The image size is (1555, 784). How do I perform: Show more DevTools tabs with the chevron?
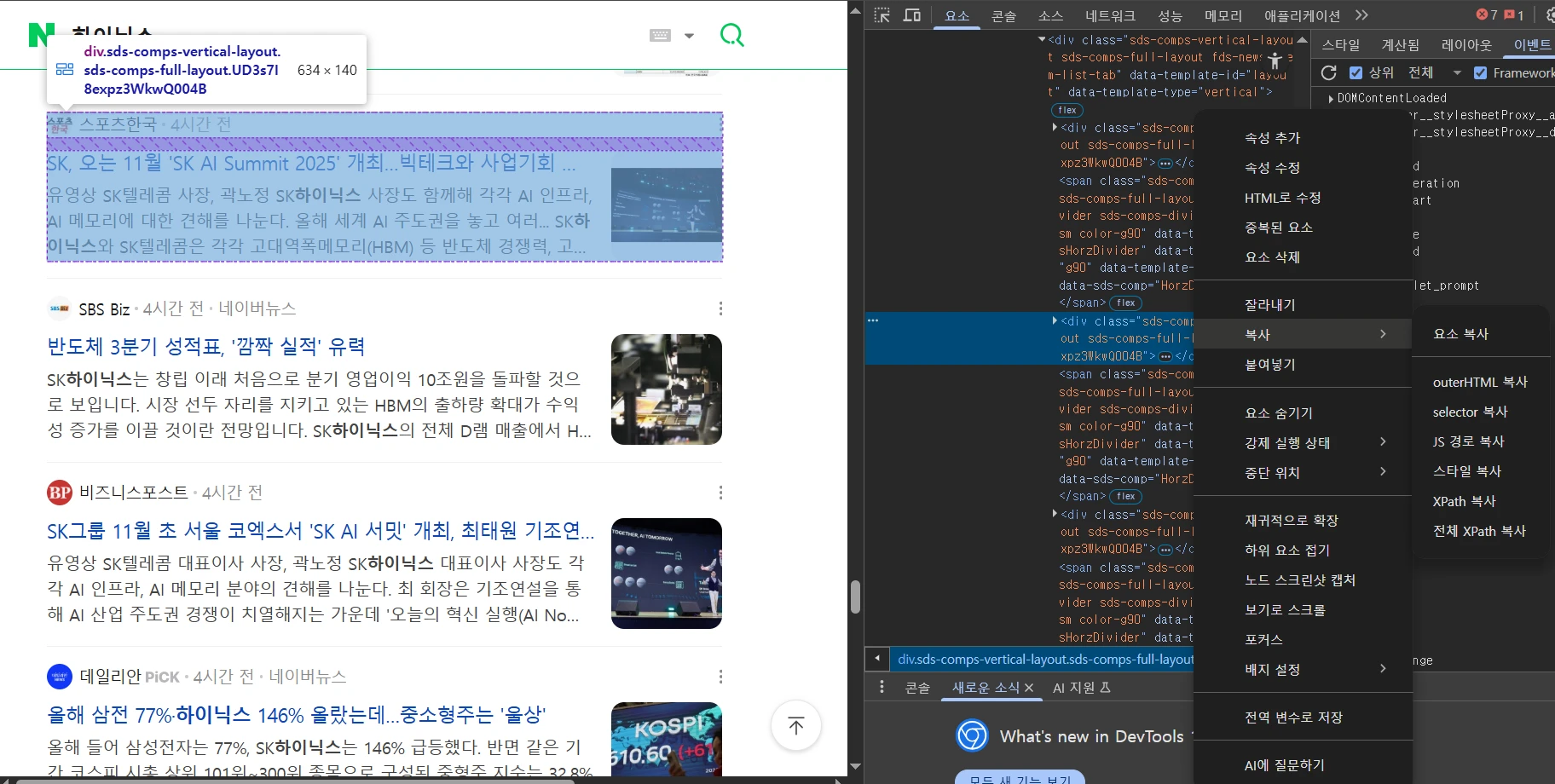point(1361,15)
